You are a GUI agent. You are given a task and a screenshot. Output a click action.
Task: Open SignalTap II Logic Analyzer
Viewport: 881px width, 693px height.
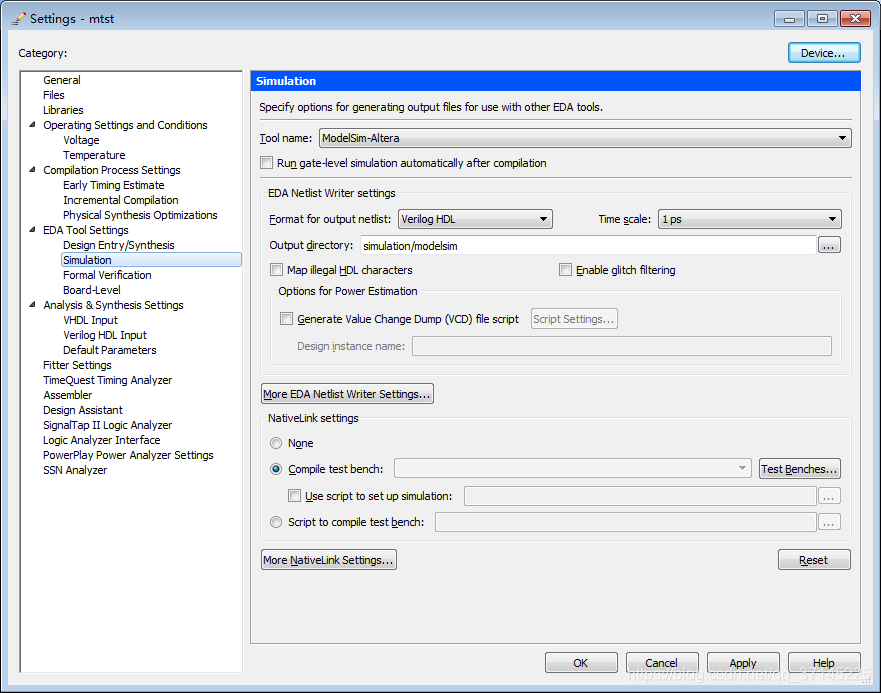(x=107, y=425)
